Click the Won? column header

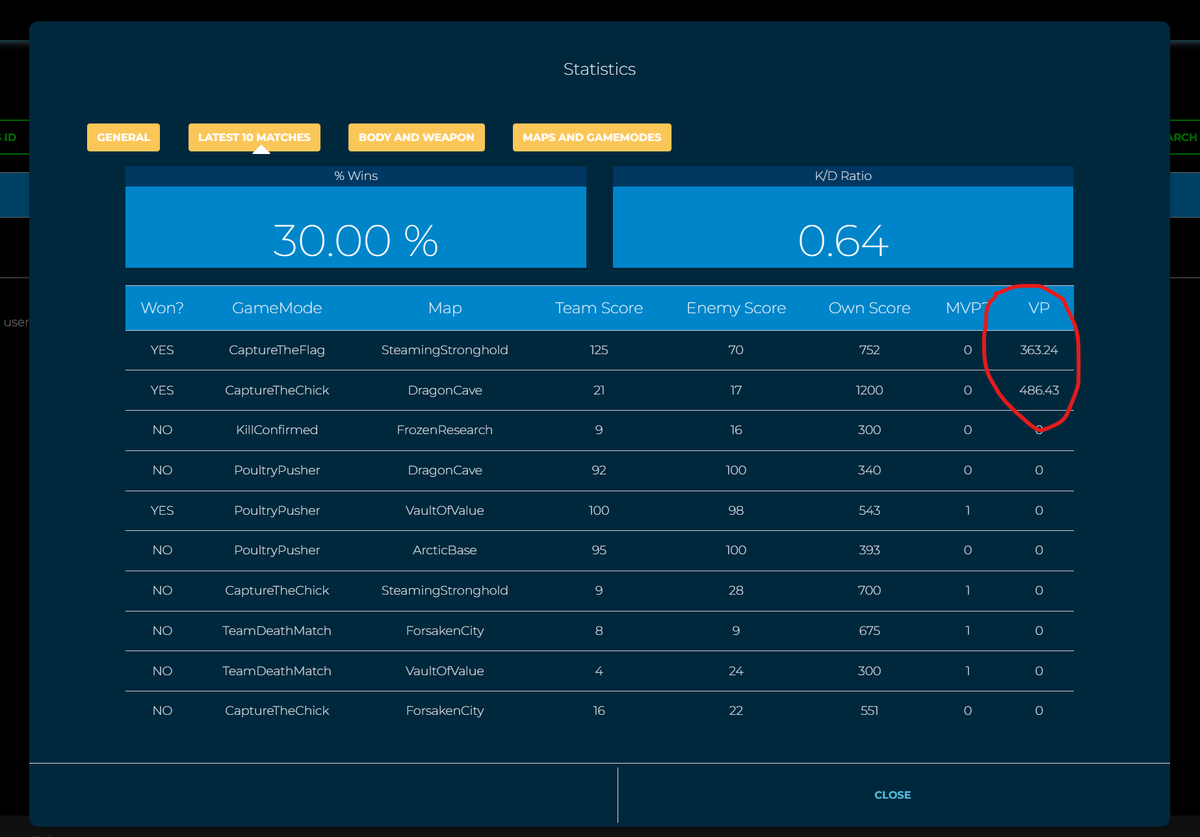[162, 308]
